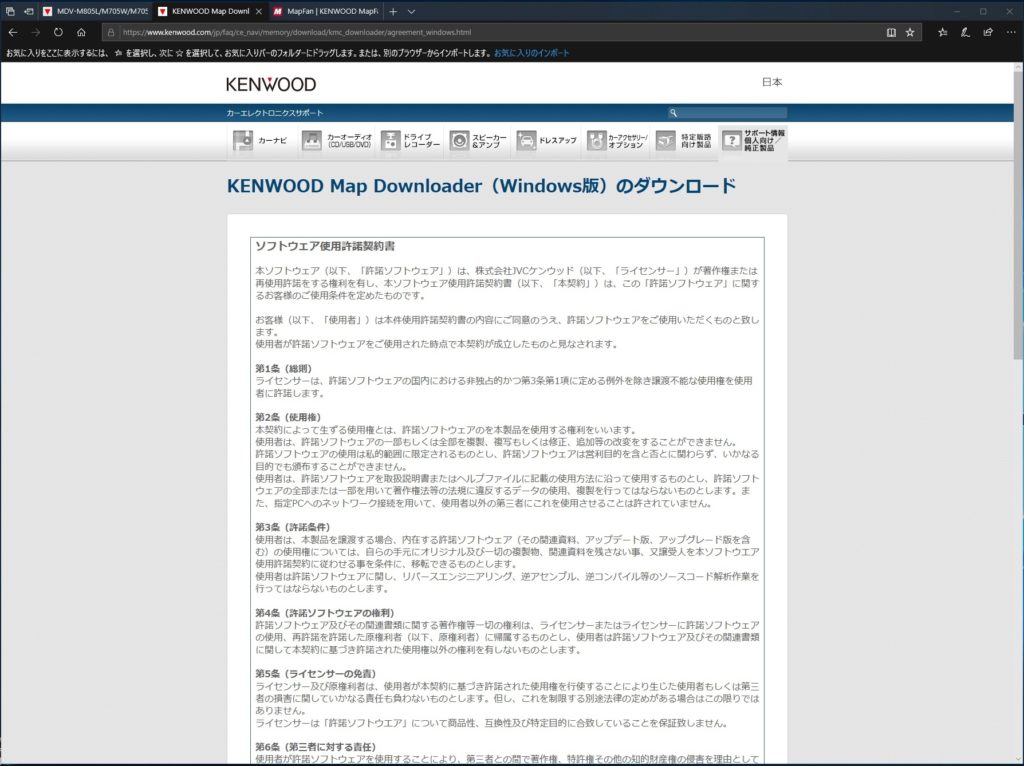This screenshot has width=1024, height=766.
Task: Click the 日本 region link
Action: tap(772, 82)
